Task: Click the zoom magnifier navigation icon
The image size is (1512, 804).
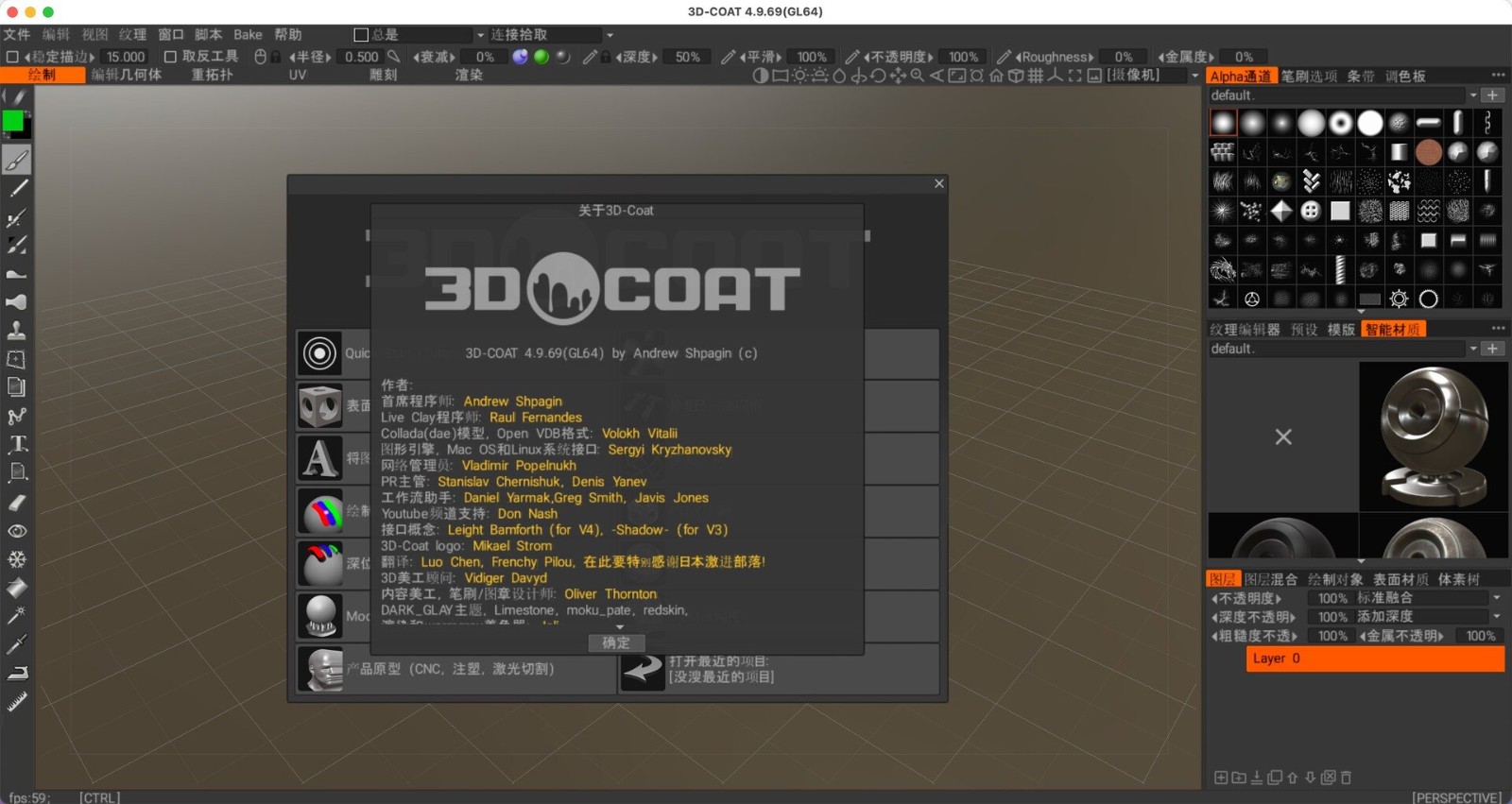Action: (x=917, y=76)
